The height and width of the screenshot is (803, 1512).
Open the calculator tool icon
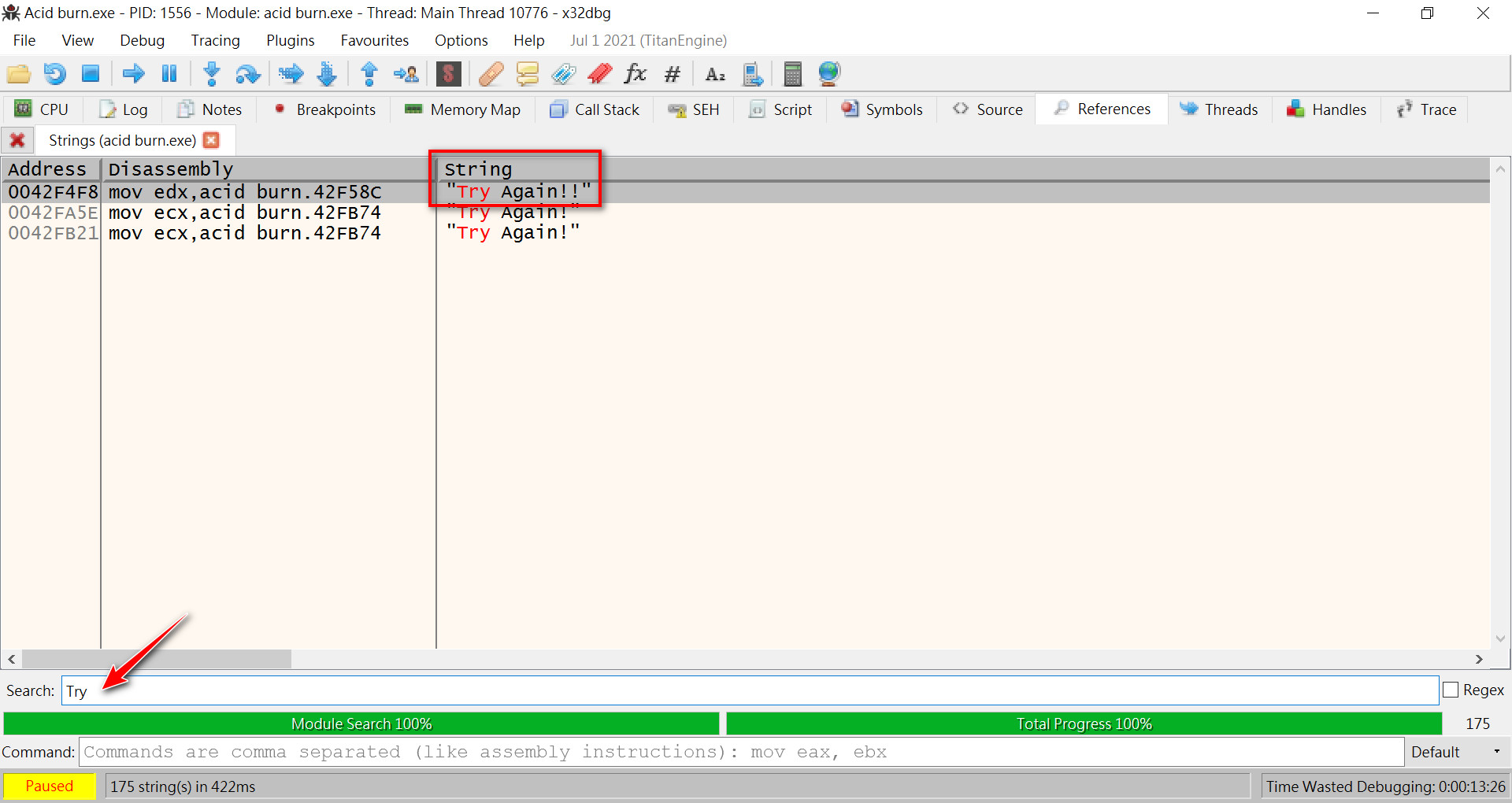[792, 74]
